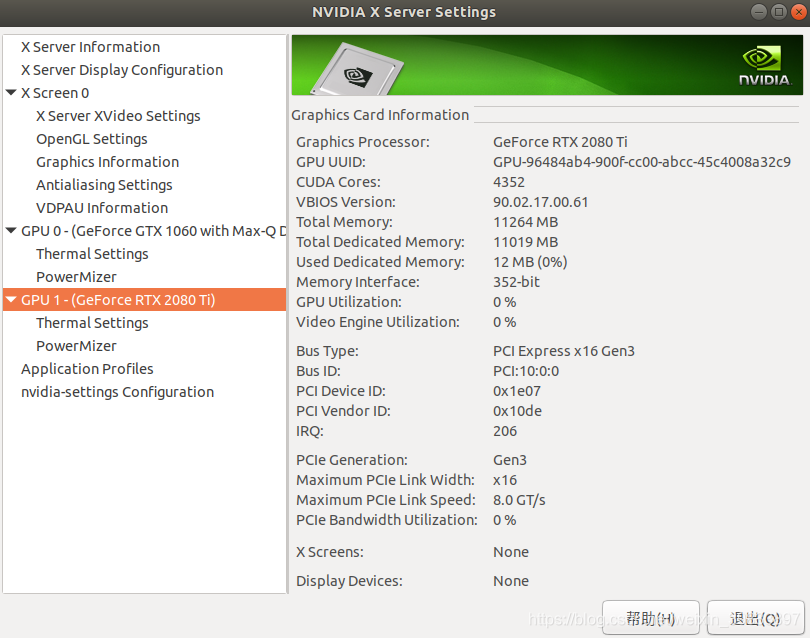Open Thermal Settings under GPU 0

point(92,254)
